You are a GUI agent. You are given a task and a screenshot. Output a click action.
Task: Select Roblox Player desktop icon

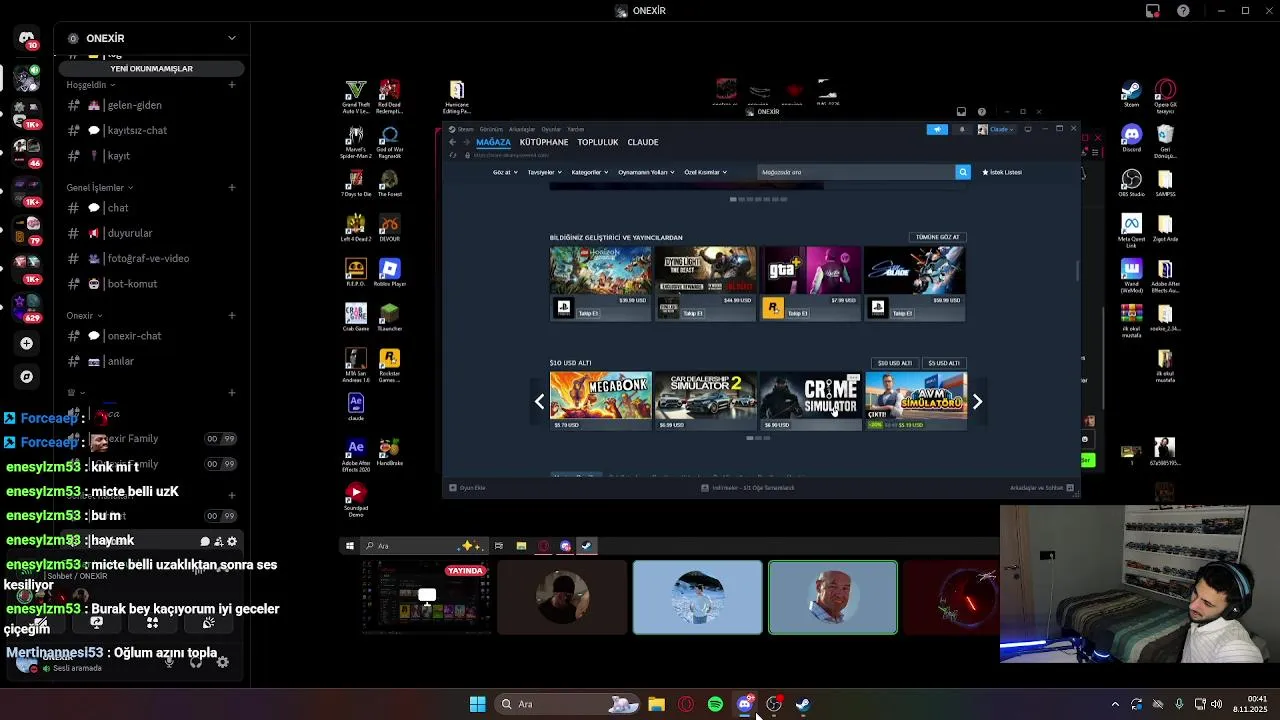click(x=390, y=272)
